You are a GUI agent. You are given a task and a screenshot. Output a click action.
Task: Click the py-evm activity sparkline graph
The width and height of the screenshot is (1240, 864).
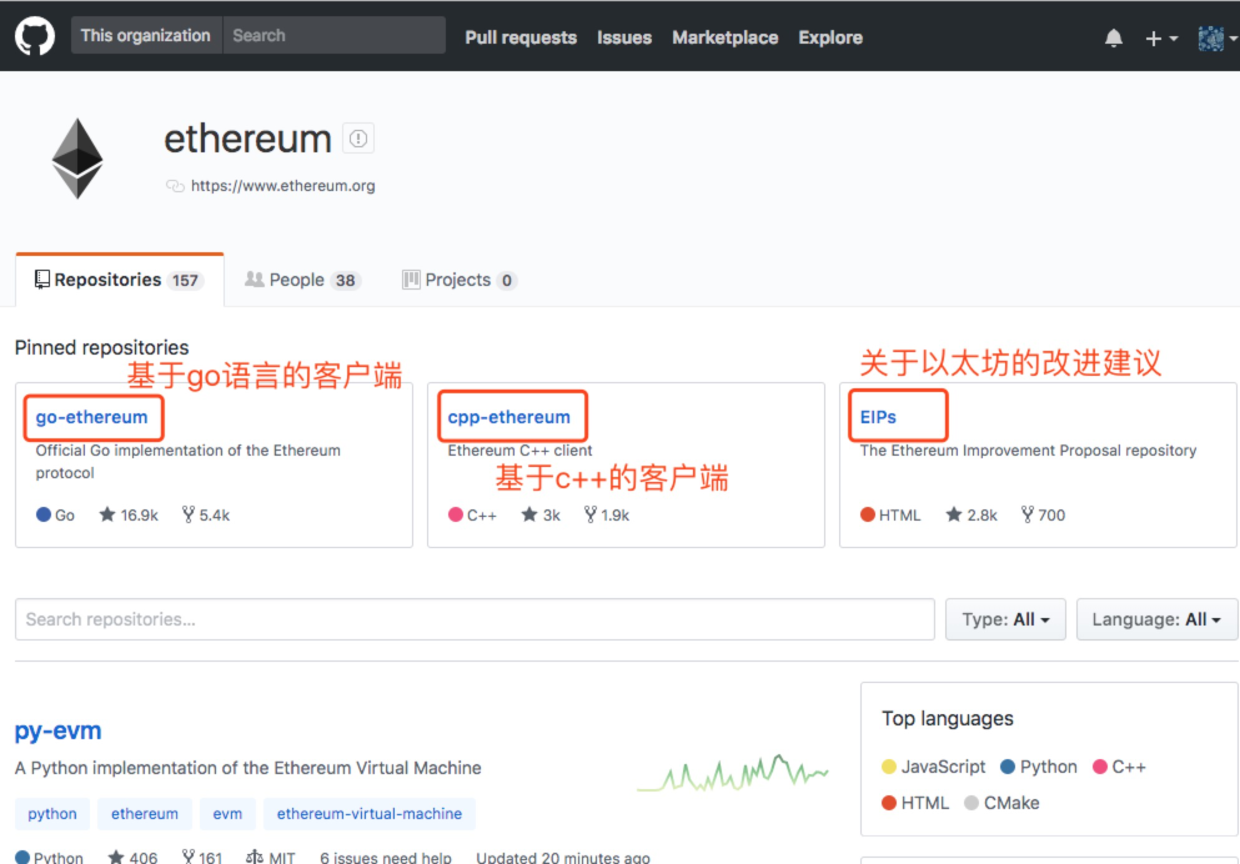pyautogui.click(x=733, y=773)
